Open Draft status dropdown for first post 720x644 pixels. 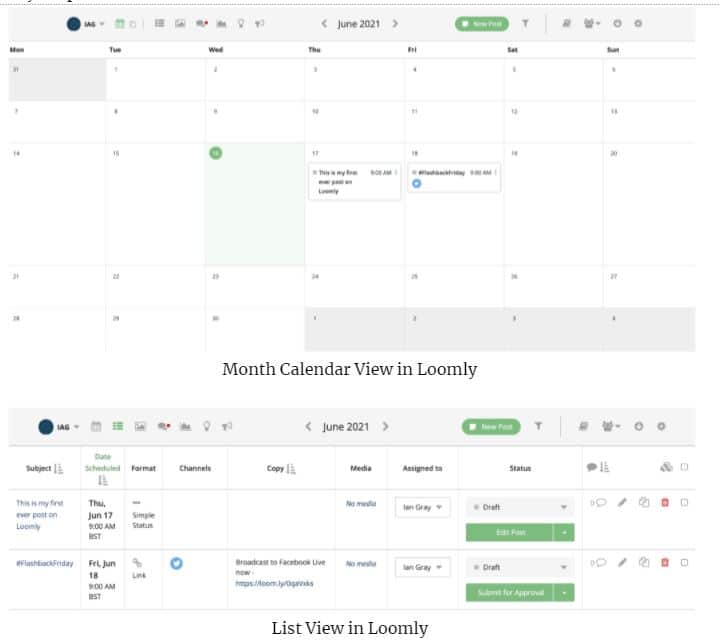tap(520, 507)
